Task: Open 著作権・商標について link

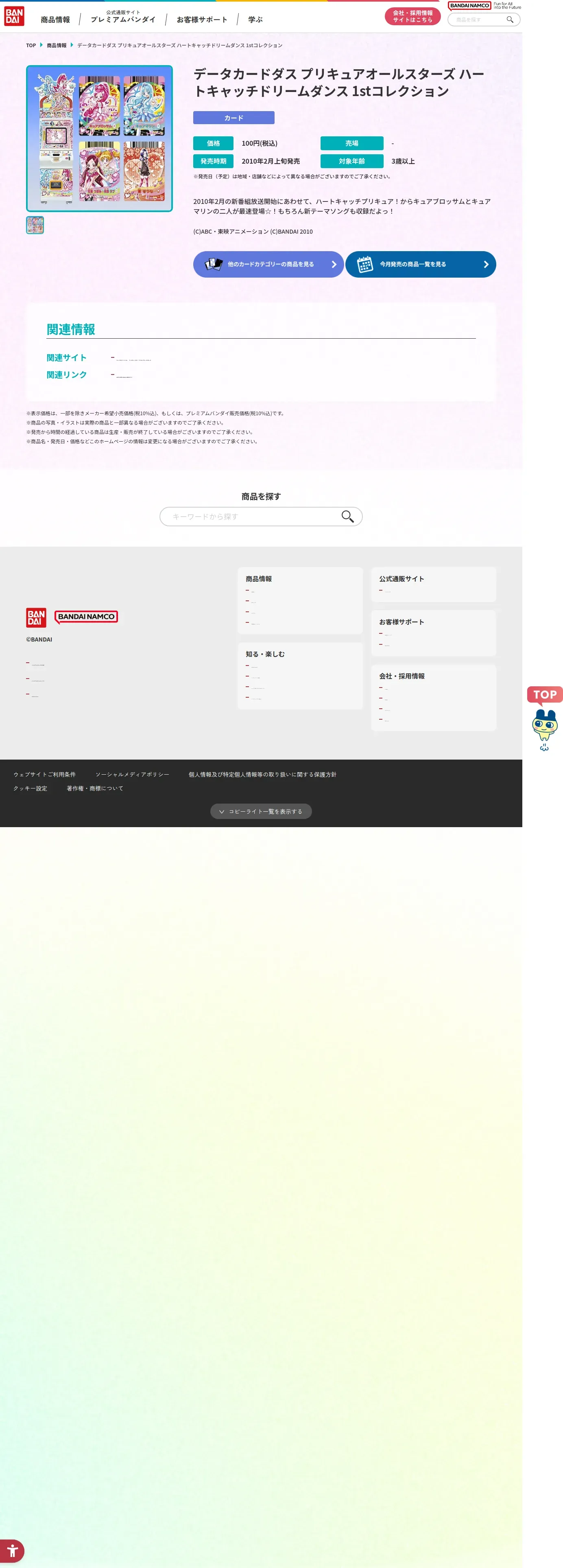Action: [95, 788]
